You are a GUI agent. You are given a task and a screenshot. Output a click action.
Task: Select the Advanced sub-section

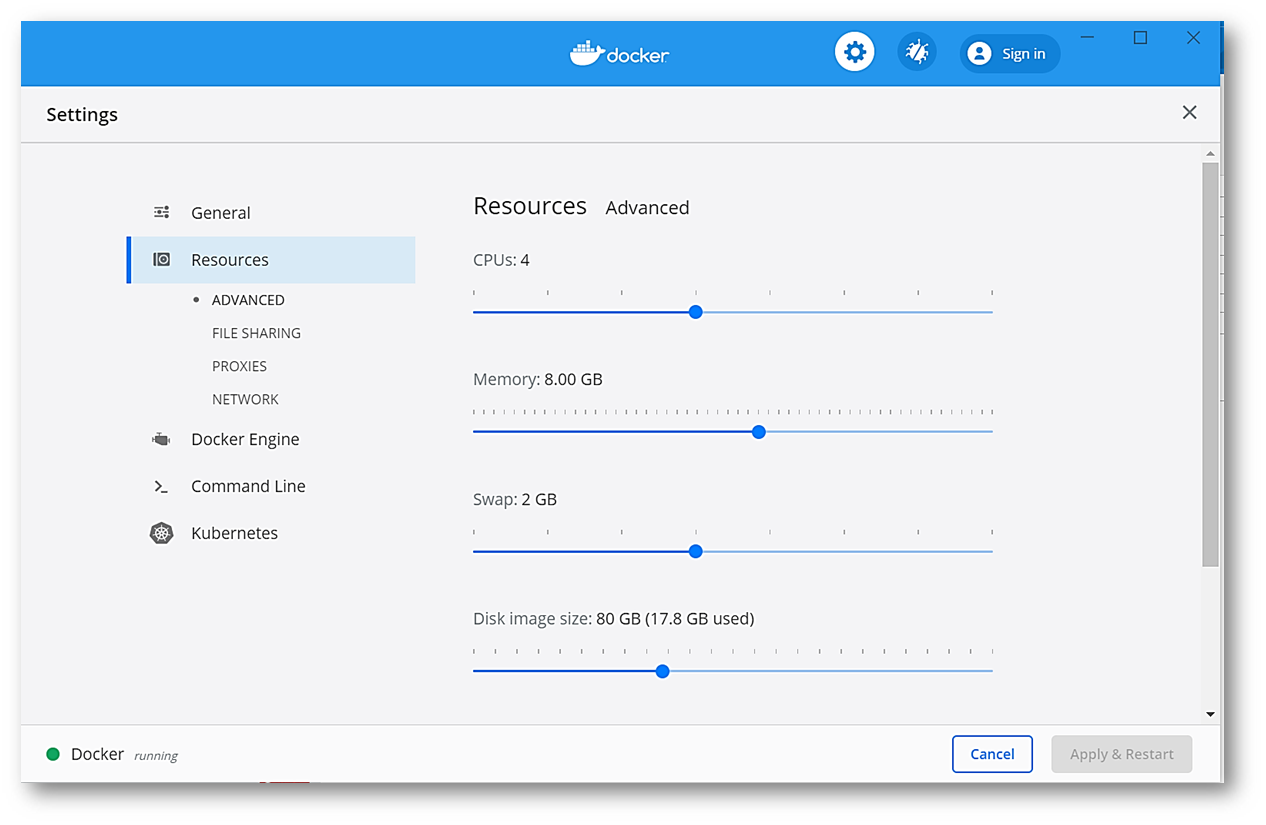coord(248,300)
